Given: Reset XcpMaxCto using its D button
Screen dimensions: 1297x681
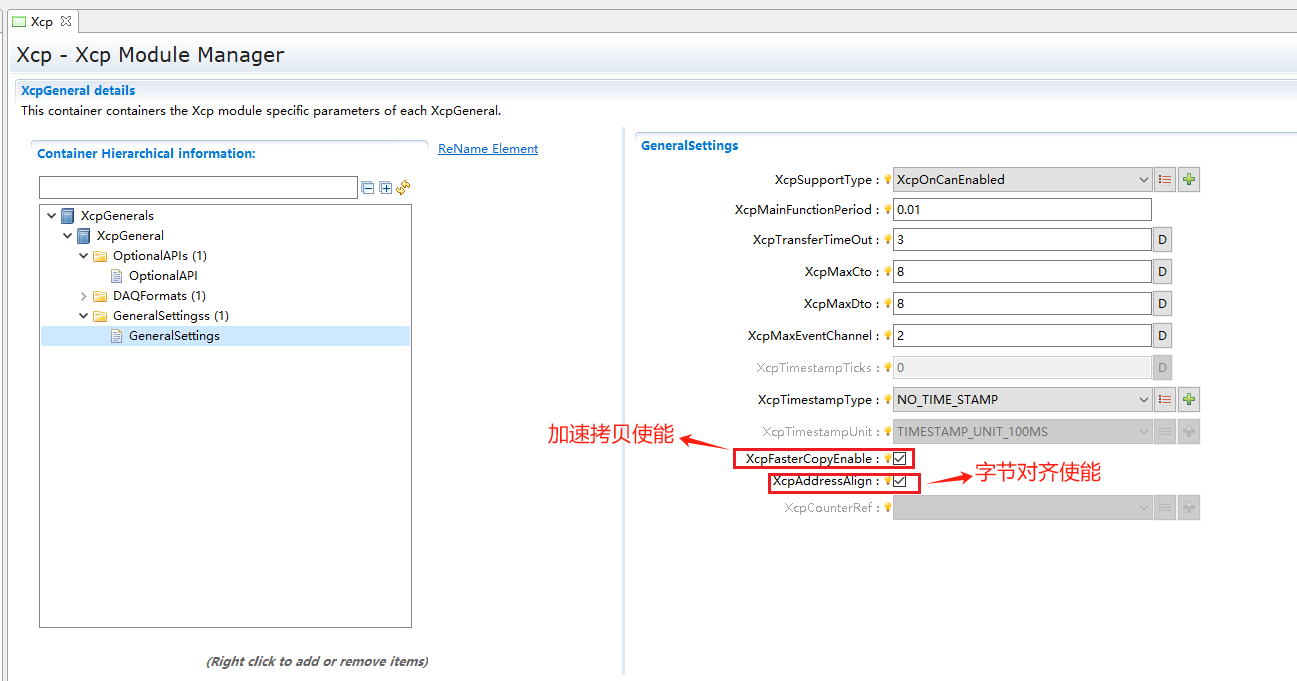Looking at the screenshot, I should pyautogui.click(x=1162, y=271).
